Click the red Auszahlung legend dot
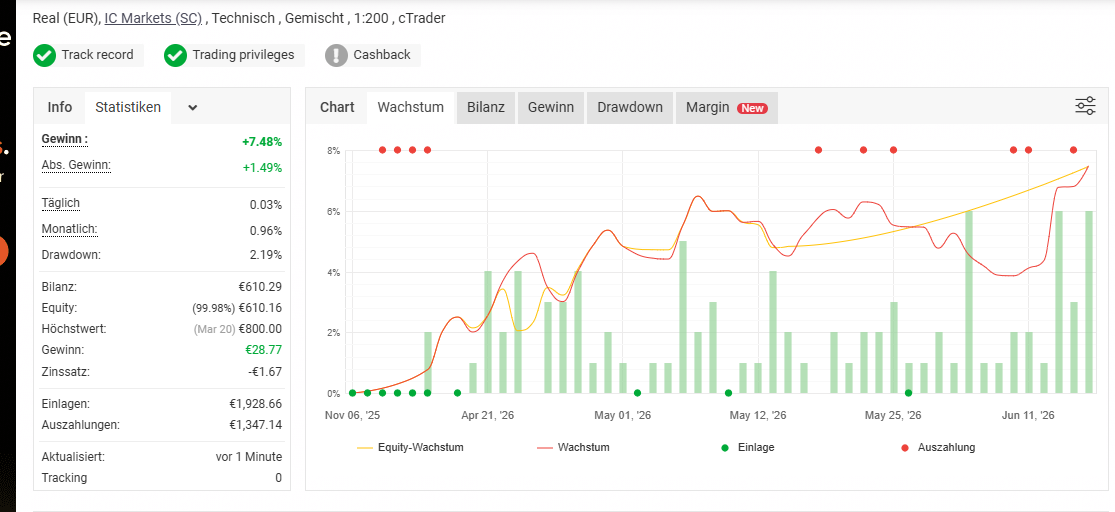 [905, 448]
